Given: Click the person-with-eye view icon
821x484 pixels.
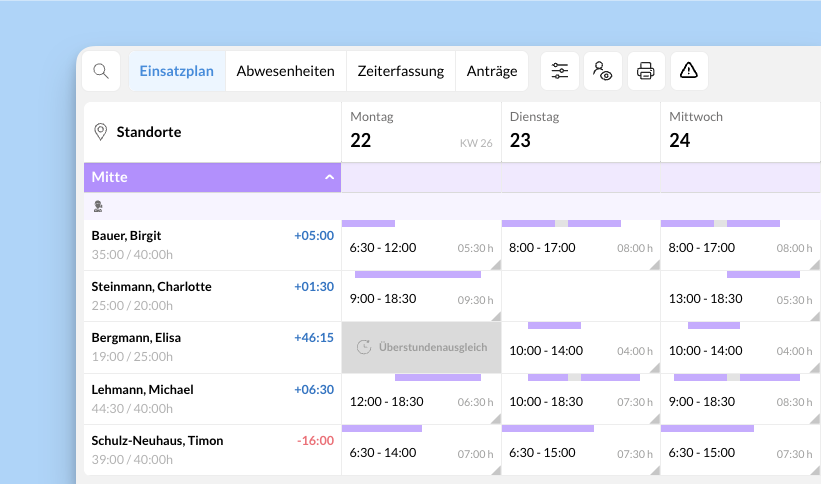Looking at the screenshot, I should click(x=603, y=71).
